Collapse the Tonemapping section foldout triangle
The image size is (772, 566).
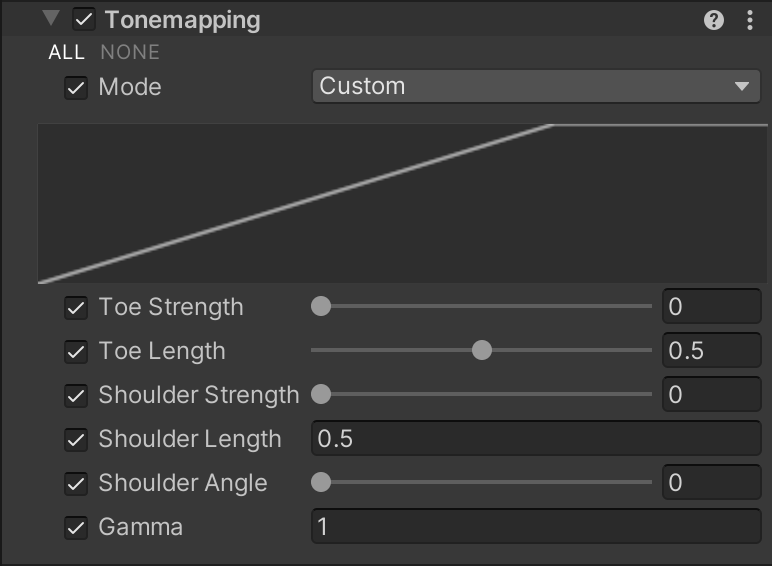(52, 19)
